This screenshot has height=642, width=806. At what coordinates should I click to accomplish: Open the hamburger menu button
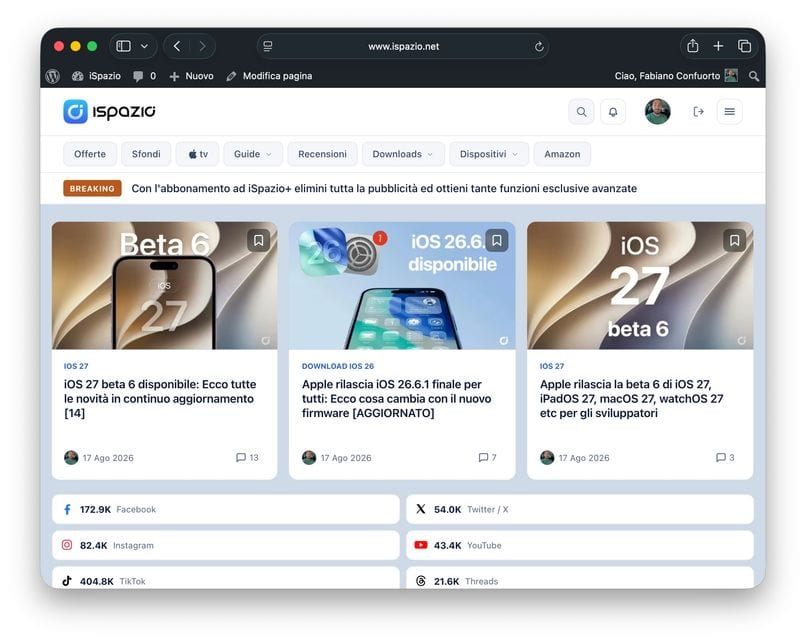(x=729, y=112)
